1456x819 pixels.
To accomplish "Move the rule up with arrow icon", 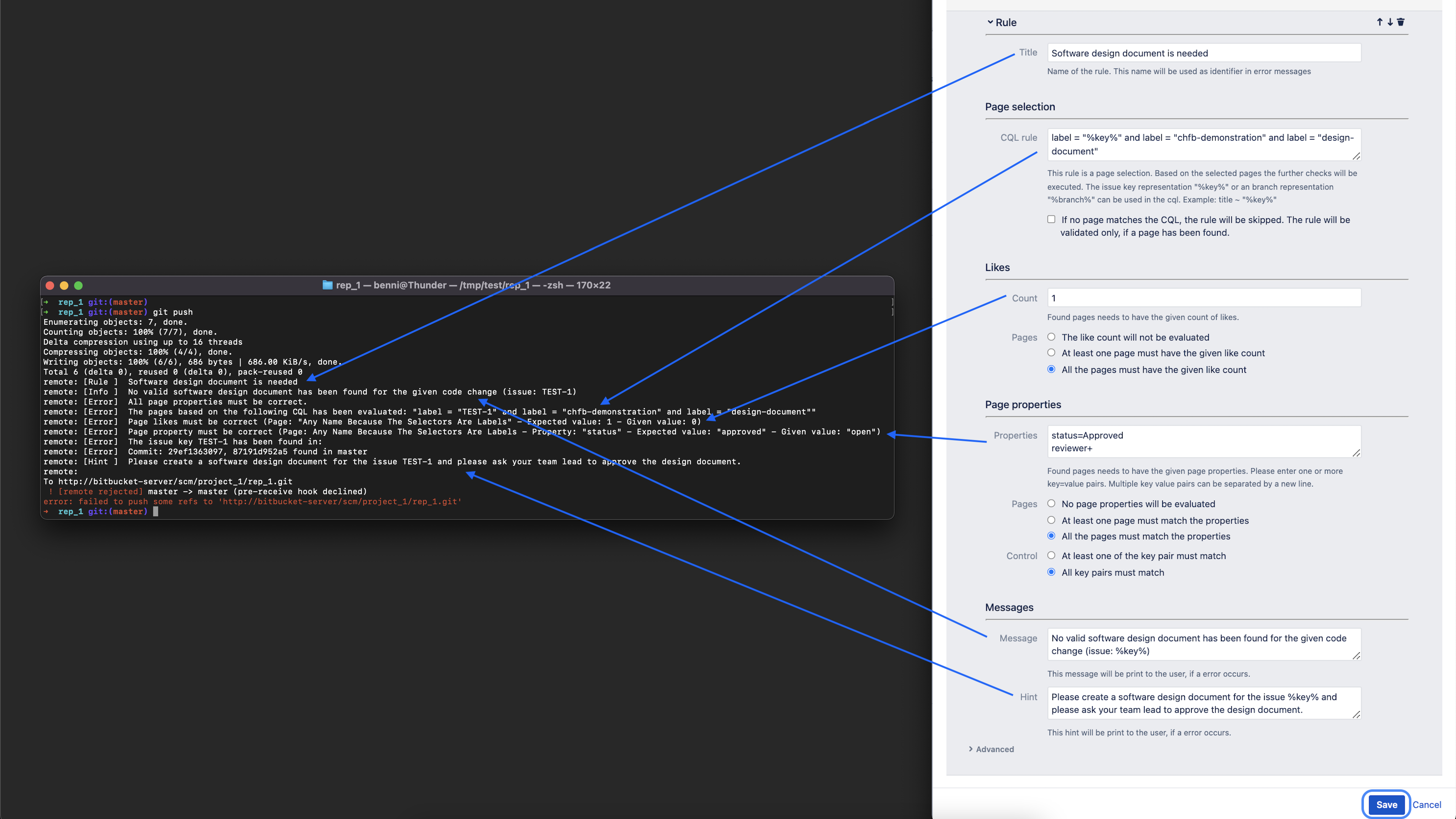I will (x=1380, y=22).
